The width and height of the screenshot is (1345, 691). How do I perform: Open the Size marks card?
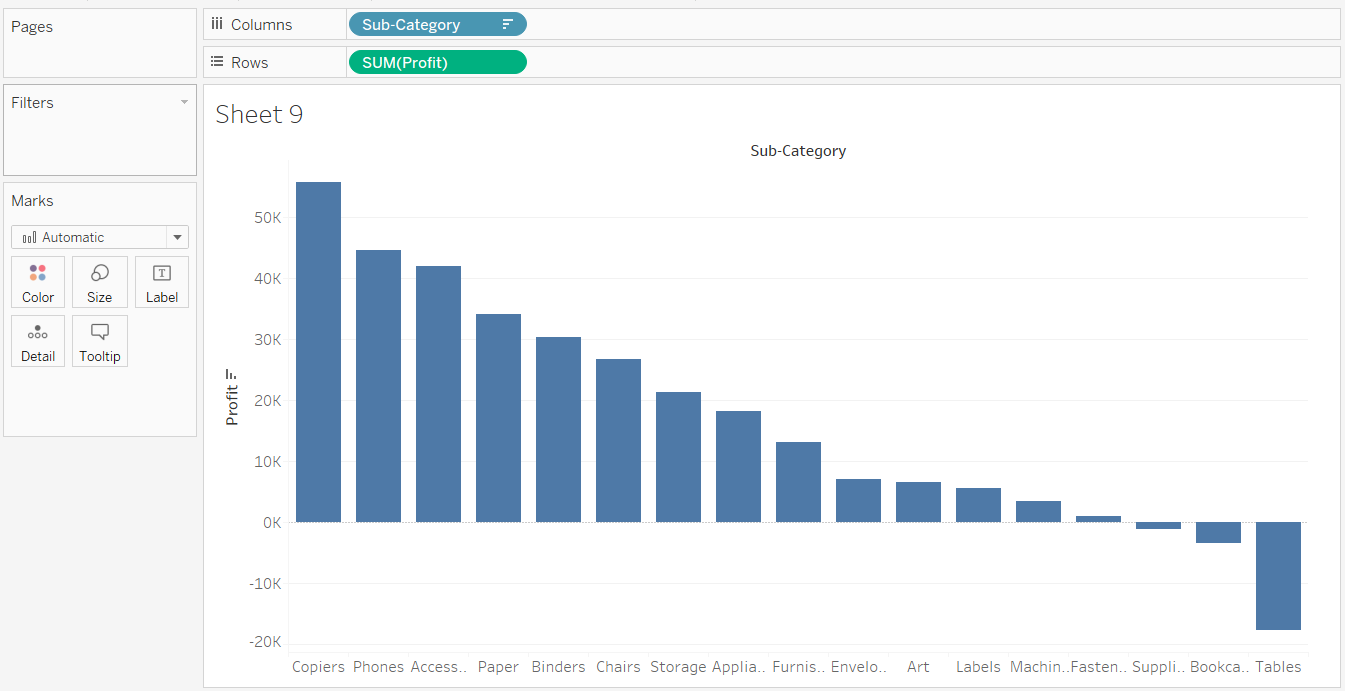(x=99, y=282)
